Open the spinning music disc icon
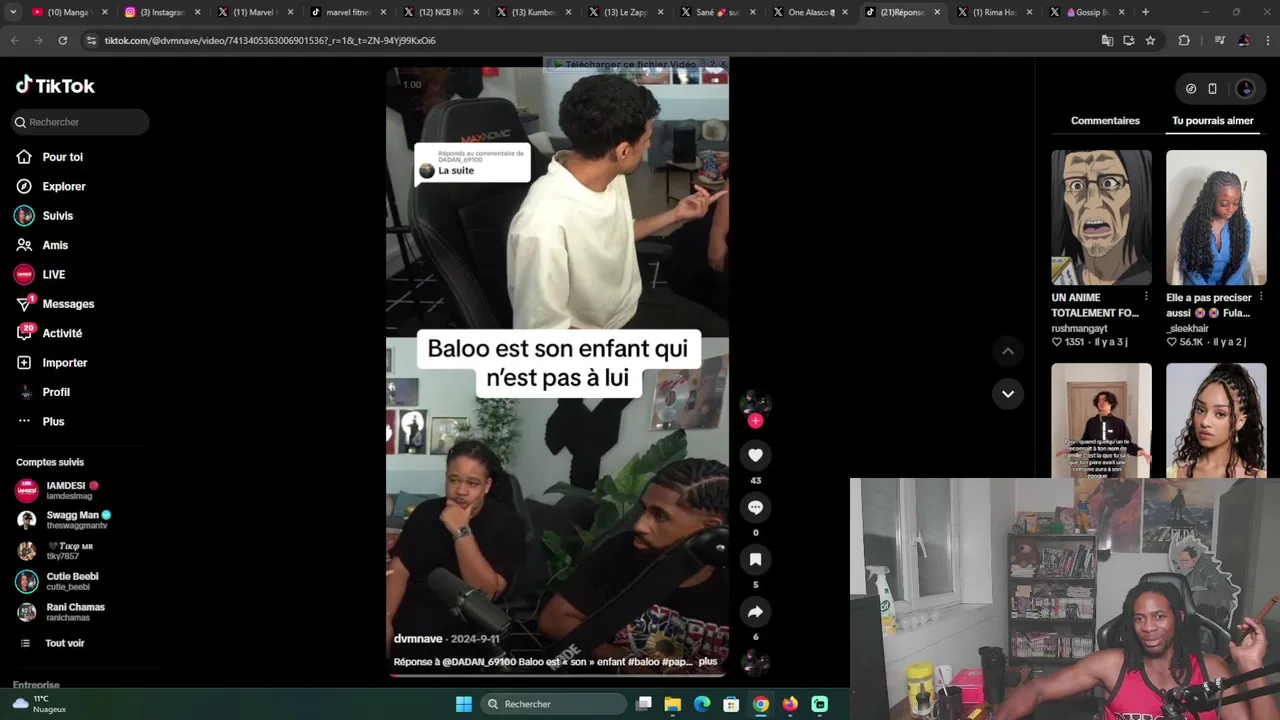This screenshot has height=720, width=1280. point(755,663)
